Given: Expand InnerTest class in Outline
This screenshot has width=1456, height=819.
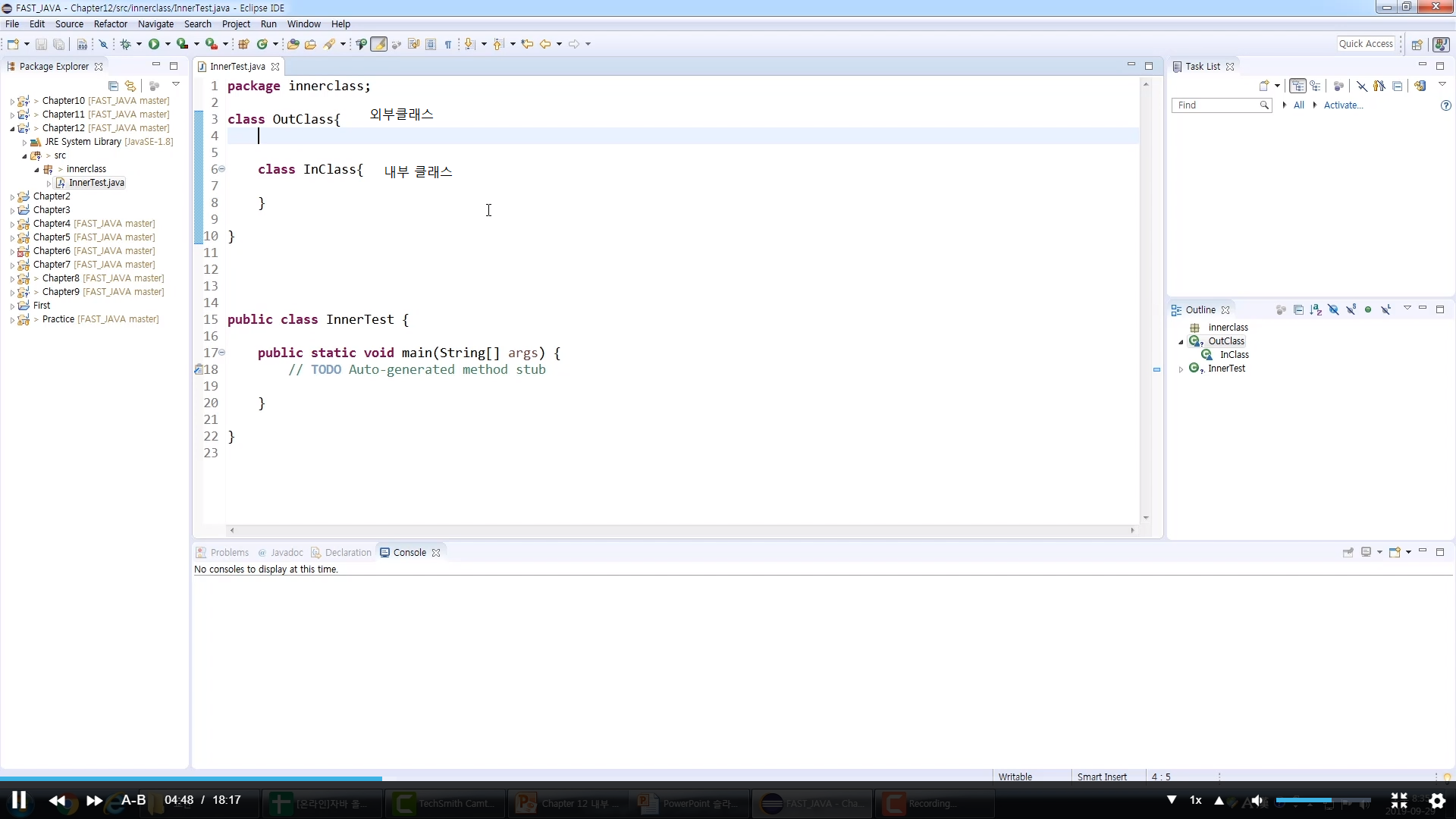Looking at the screenshot, I should 1181,369.
